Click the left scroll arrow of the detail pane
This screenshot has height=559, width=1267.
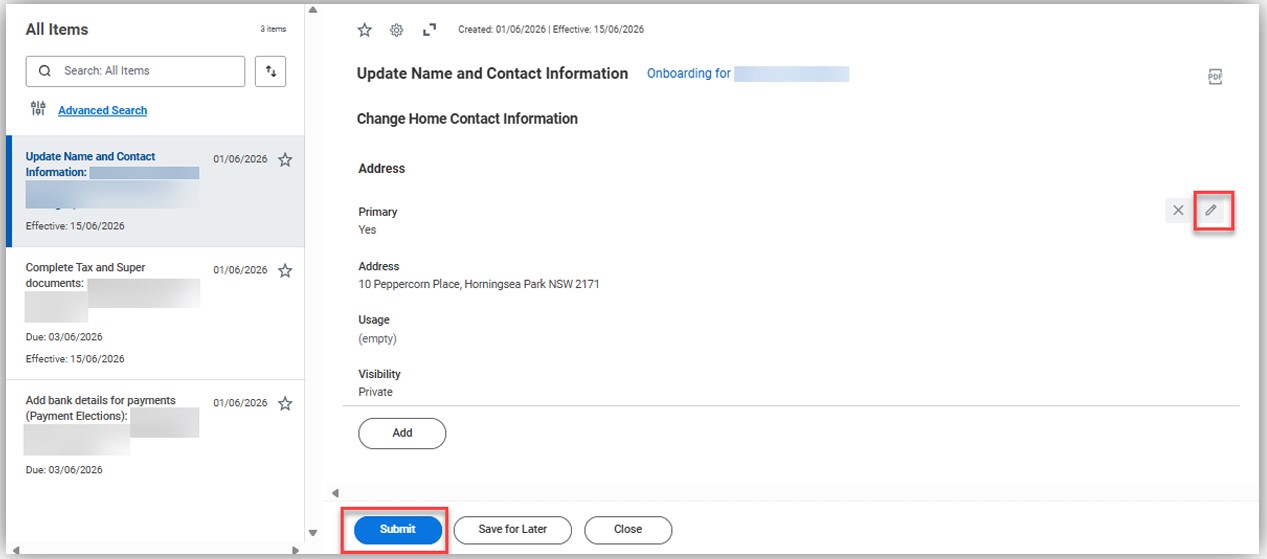(335, 493)
